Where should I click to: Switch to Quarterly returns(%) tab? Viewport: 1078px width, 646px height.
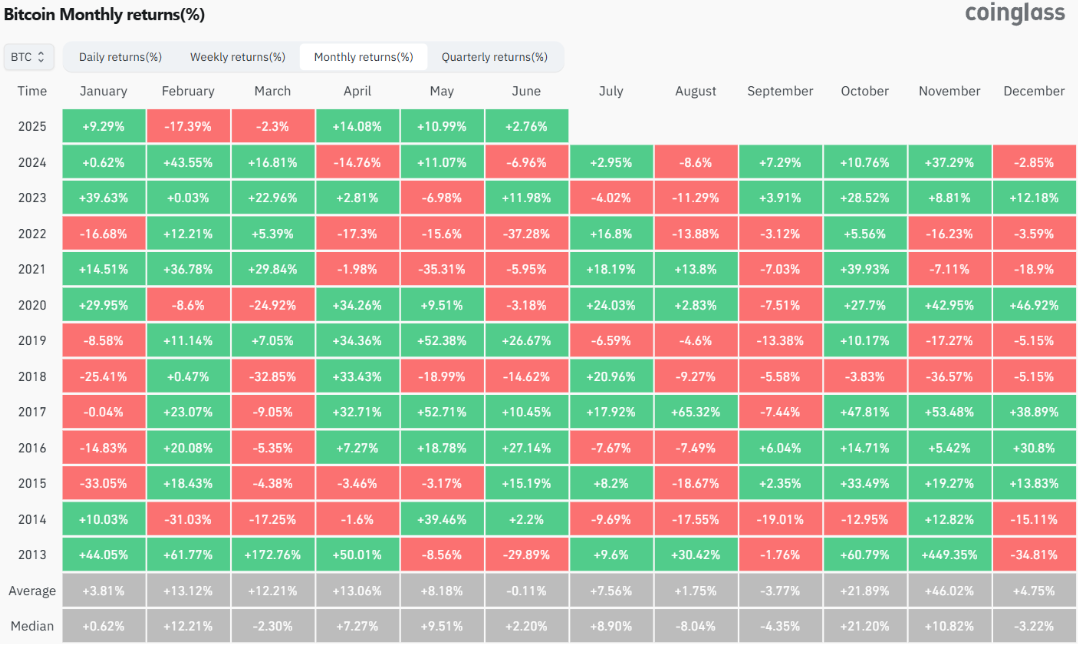494,57
